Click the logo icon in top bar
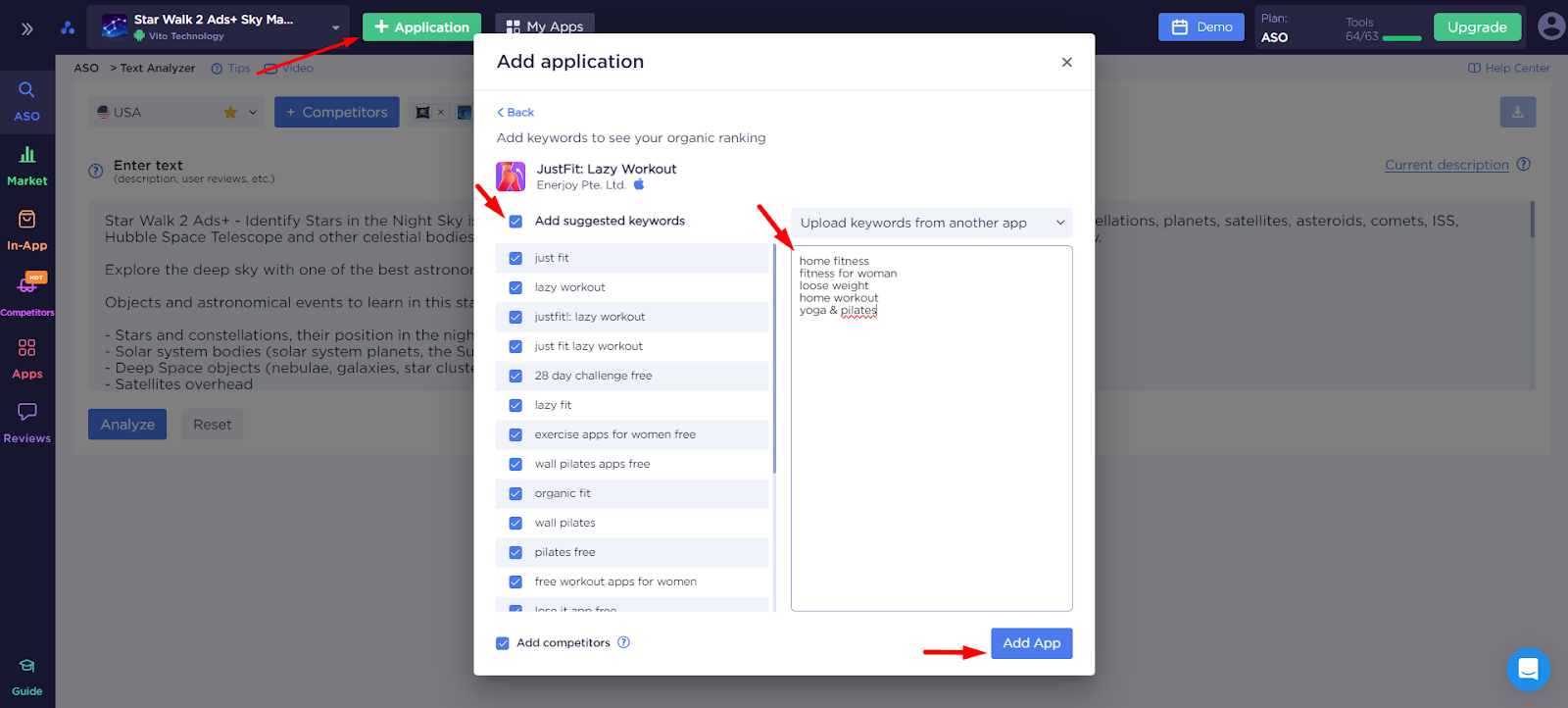Screen dimensions: 1568x708 (x=68, y=27)
